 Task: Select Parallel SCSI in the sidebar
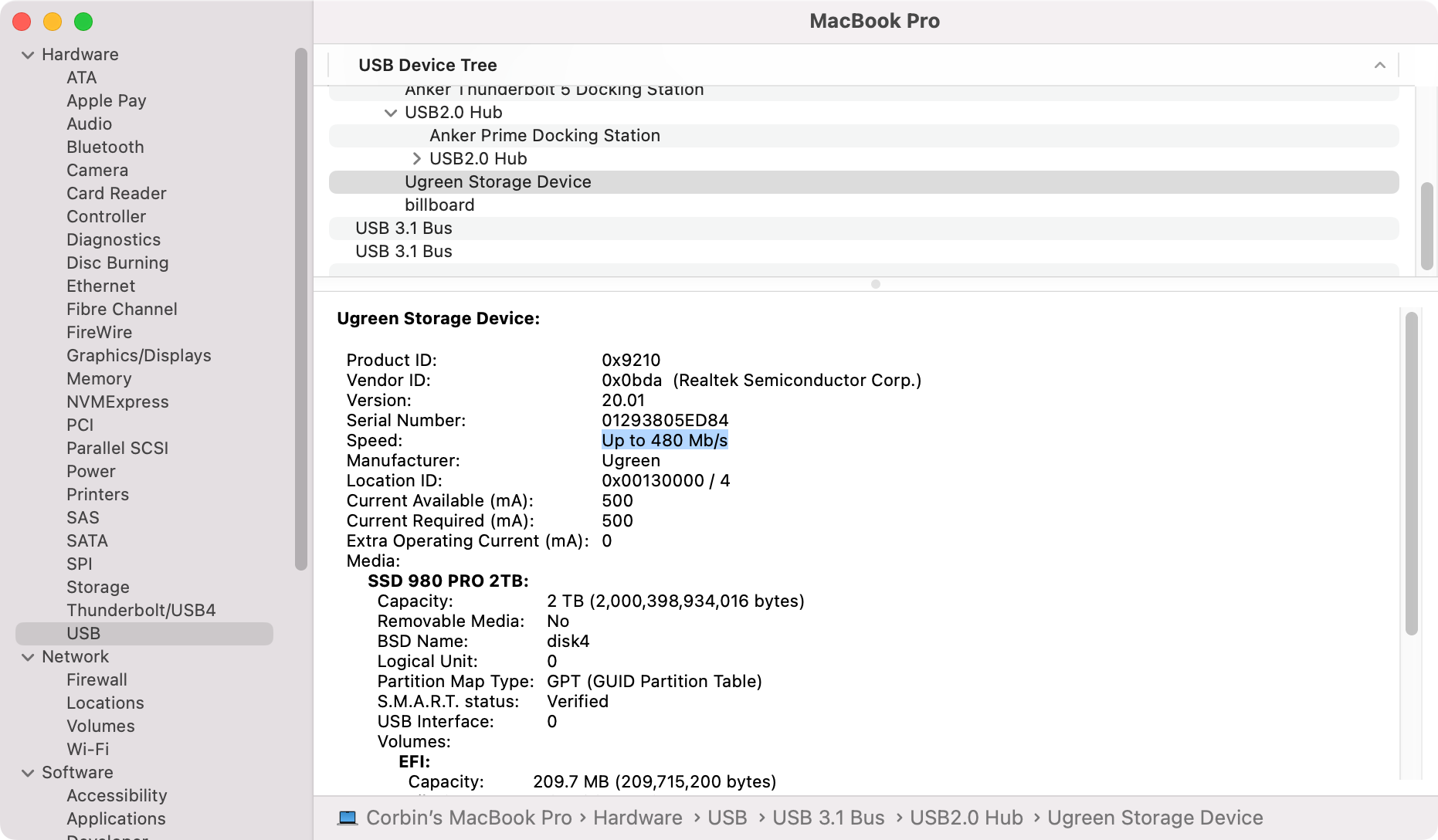(x=117, y=449)
